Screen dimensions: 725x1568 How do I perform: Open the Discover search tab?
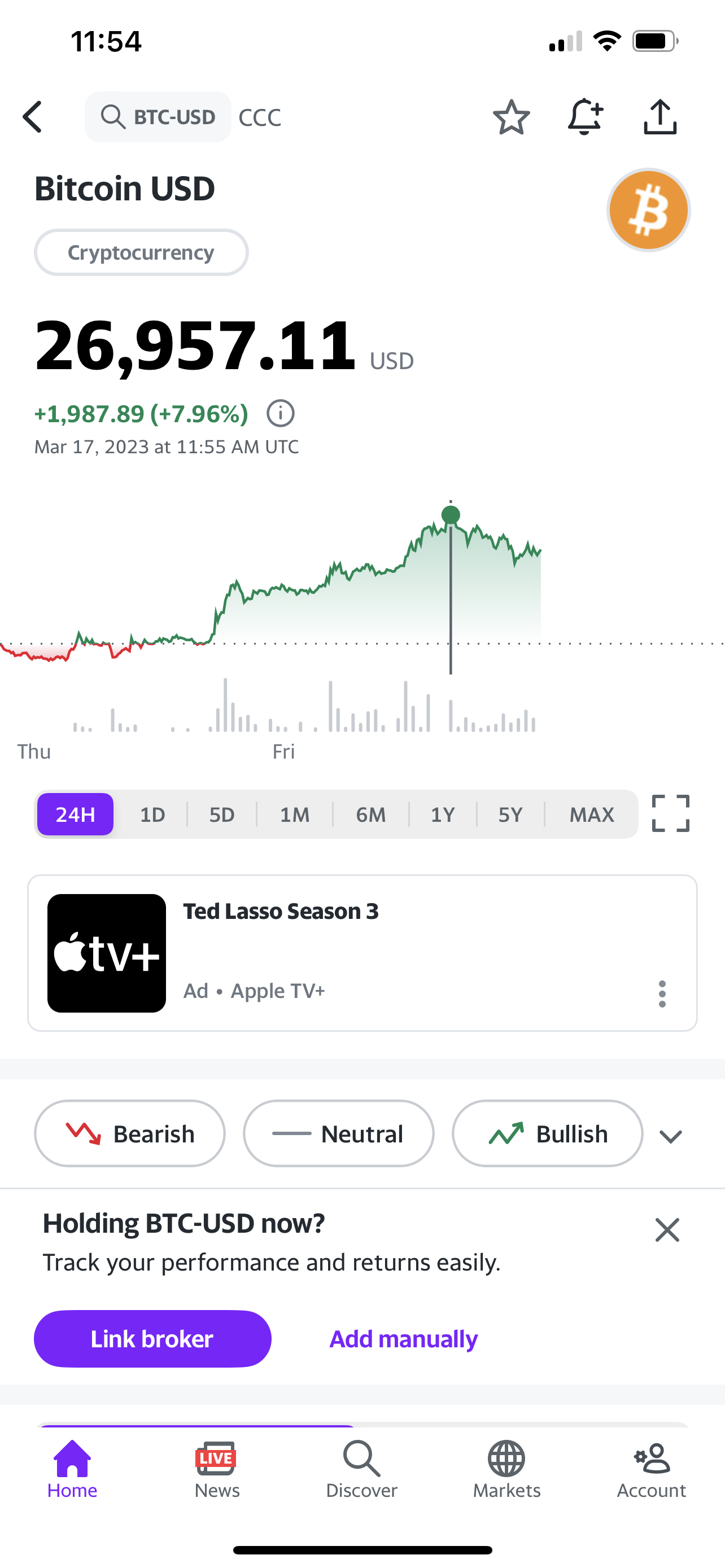(361, 1469)
